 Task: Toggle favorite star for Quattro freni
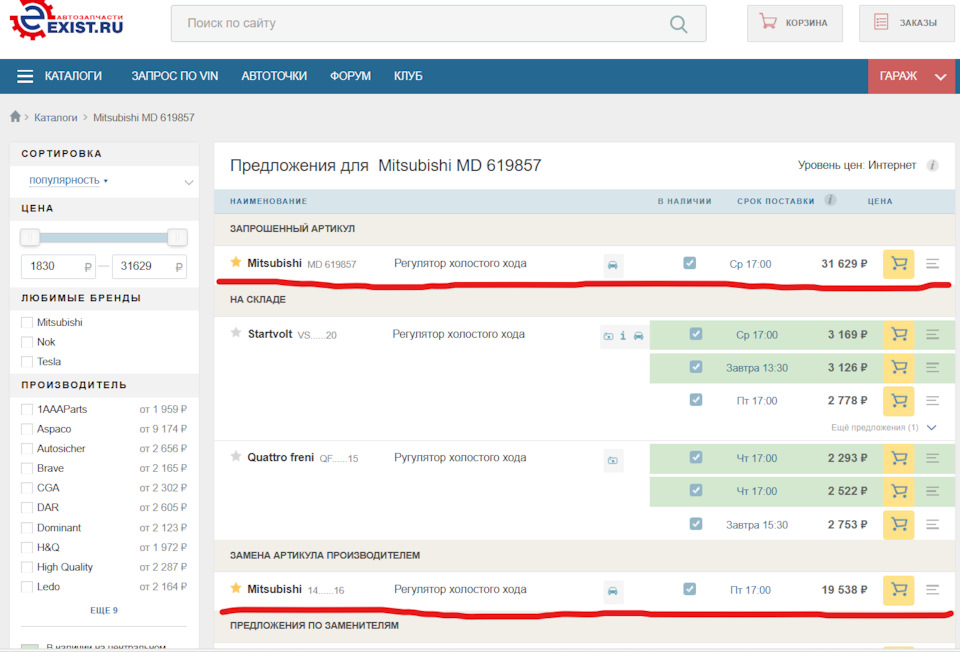(x=236, y=456)
